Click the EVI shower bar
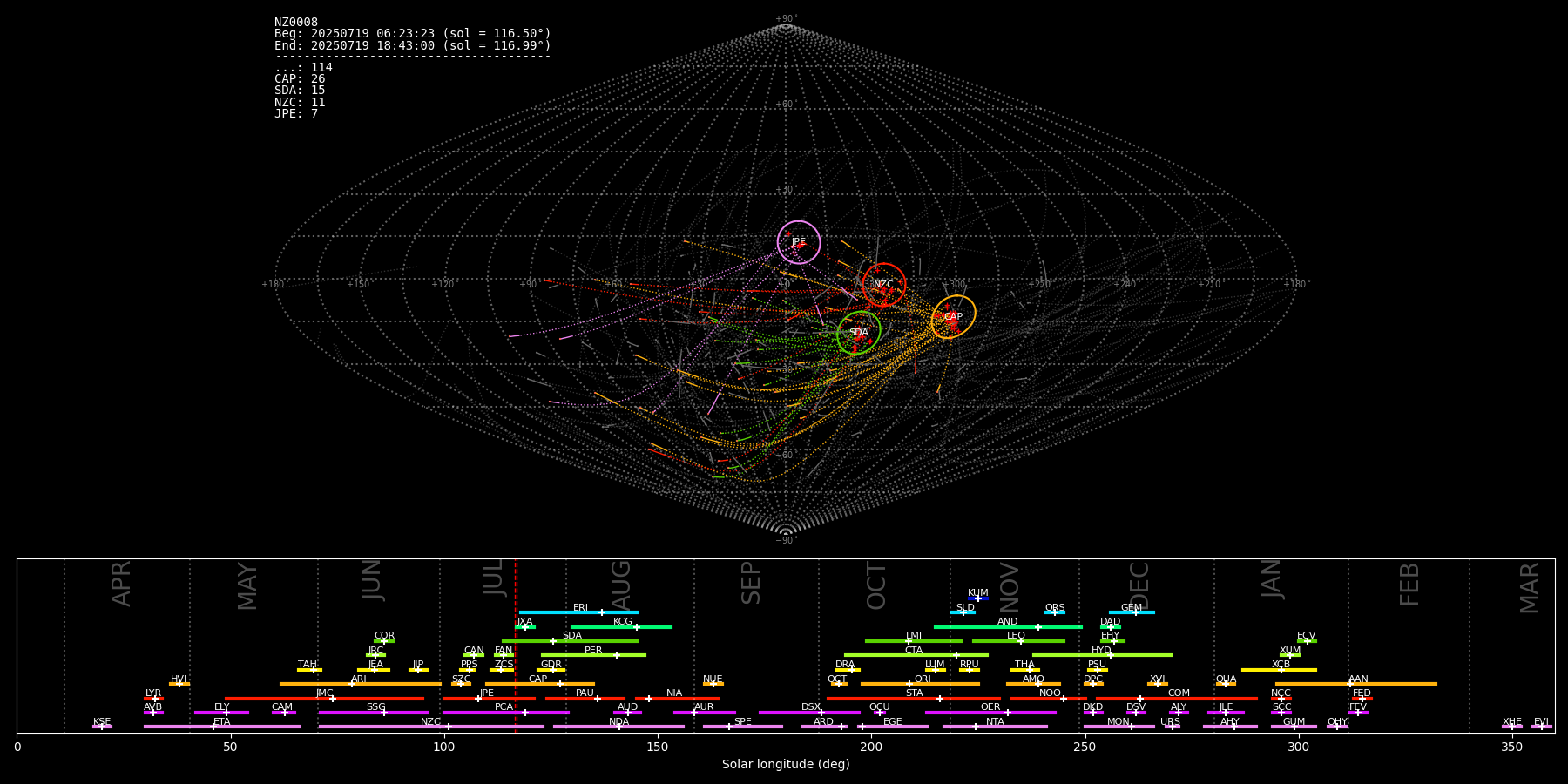The image size is (1568, 784). [1542, 726]
